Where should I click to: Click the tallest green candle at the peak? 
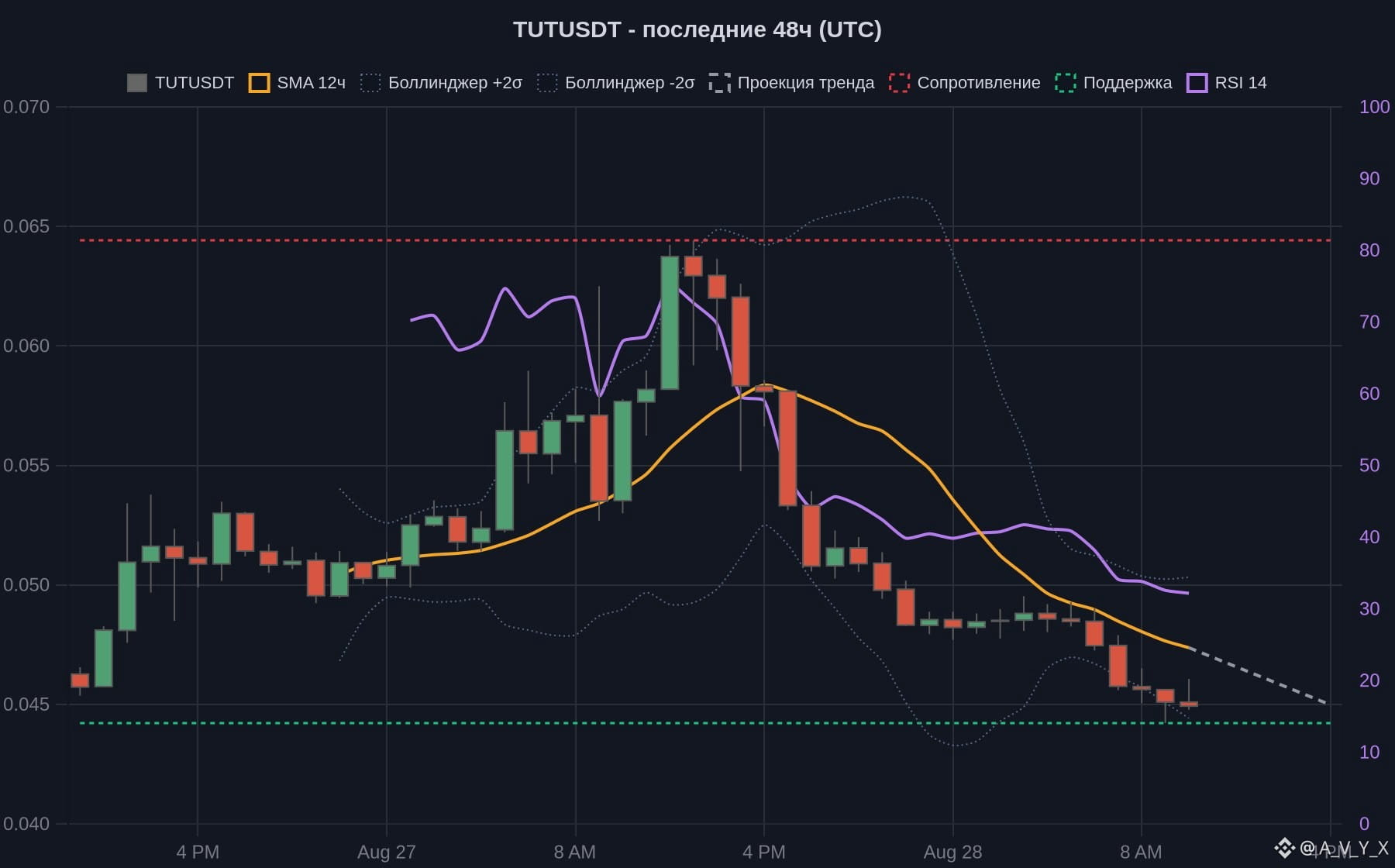pos(670,322)
